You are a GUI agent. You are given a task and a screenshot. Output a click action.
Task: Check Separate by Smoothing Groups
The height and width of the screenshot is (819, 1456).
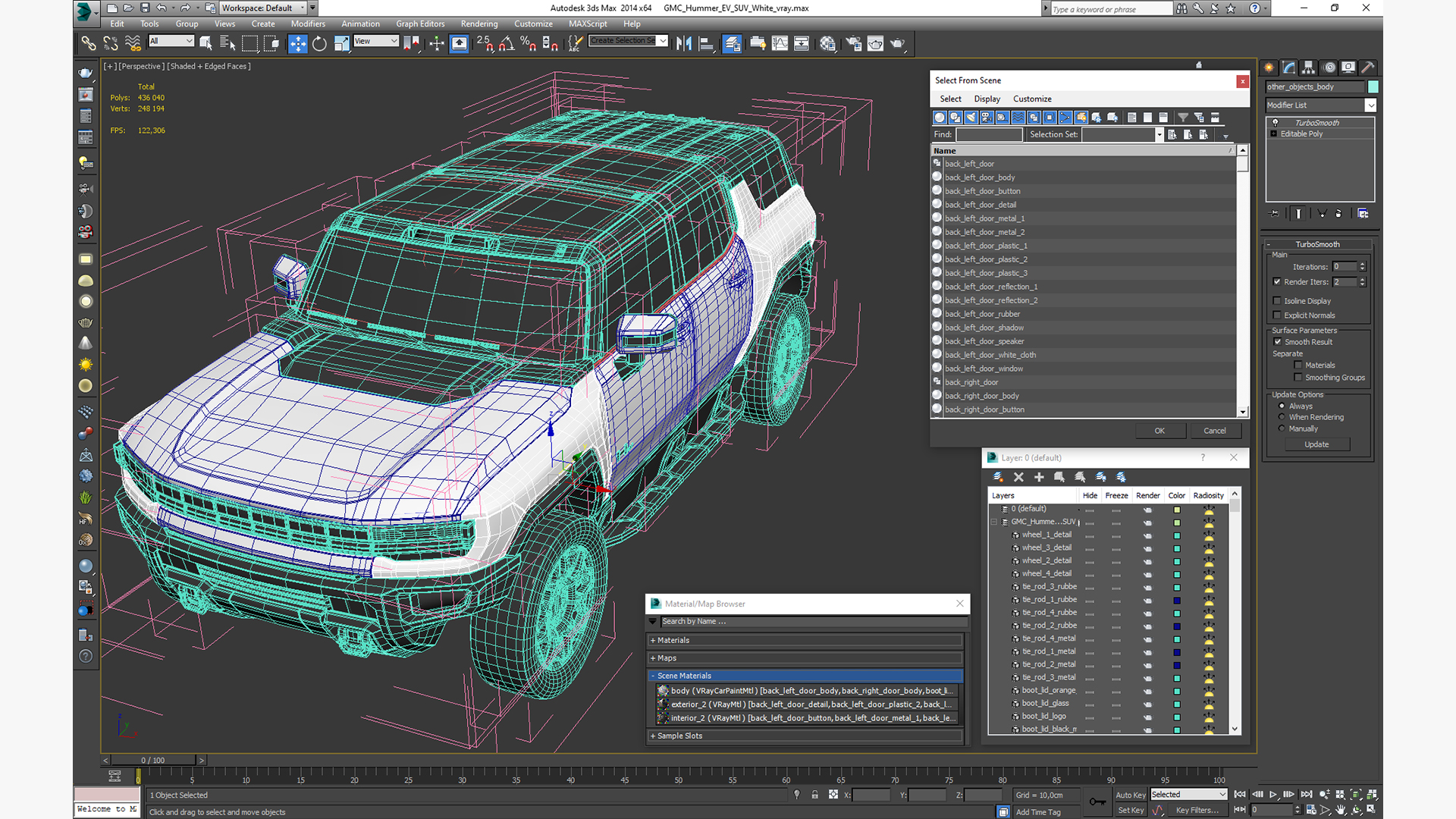click(x=1298, y=377)
